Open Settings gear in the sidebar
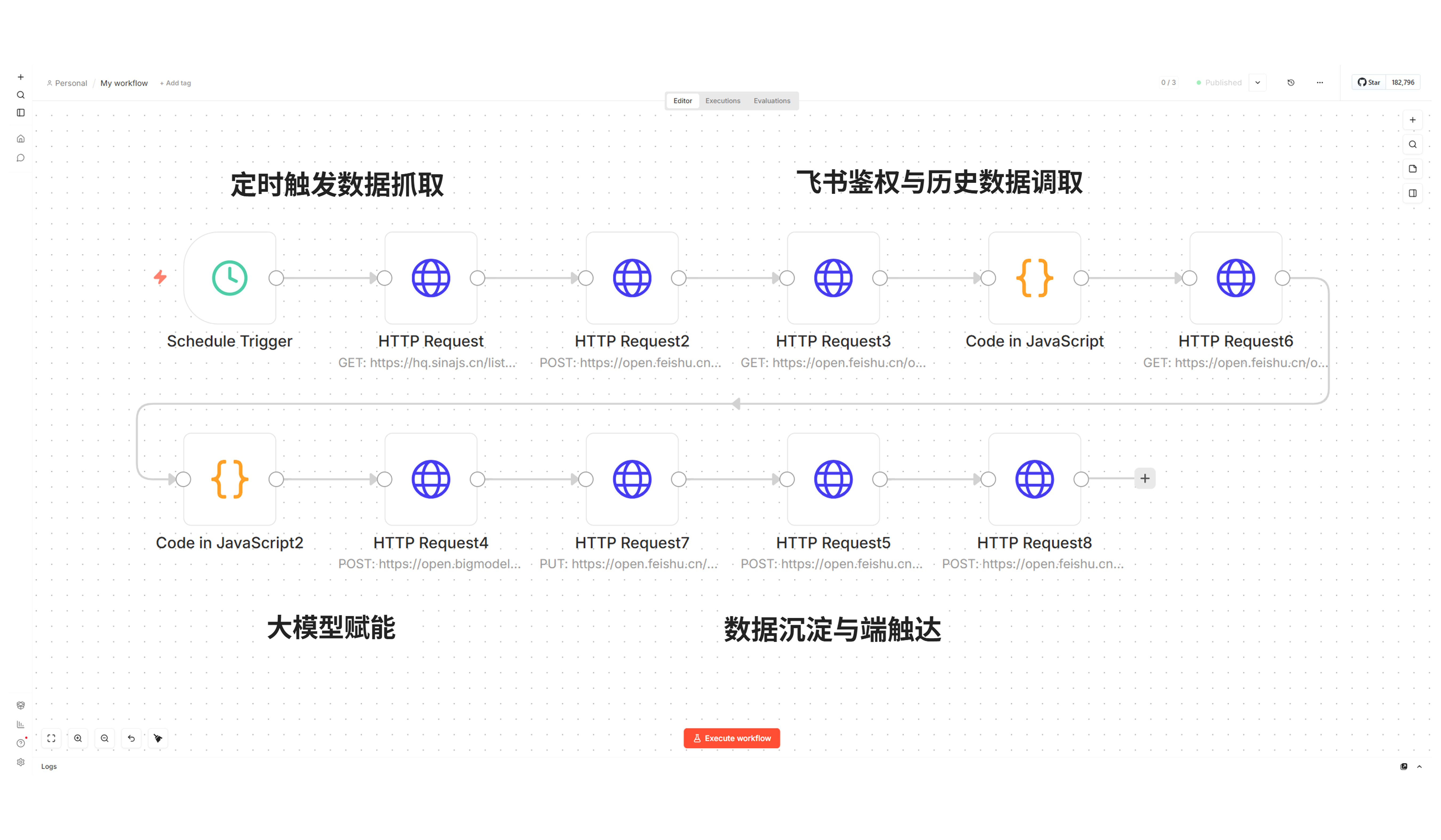This screenshot has height=840, width=1441. [21, 762]
